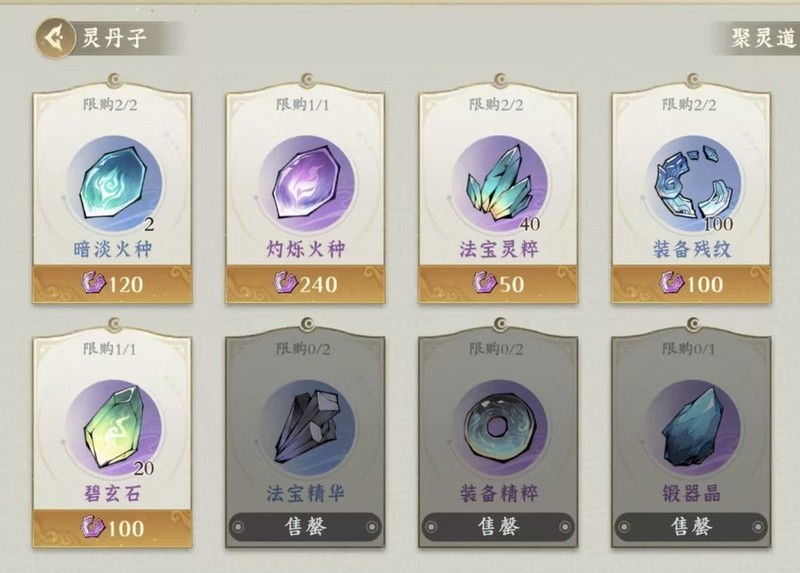The height and width of the screenshot is (573, 800).
Task: Buy 暗淡火种 for 120 currency
Action: [x=112, y=284]
